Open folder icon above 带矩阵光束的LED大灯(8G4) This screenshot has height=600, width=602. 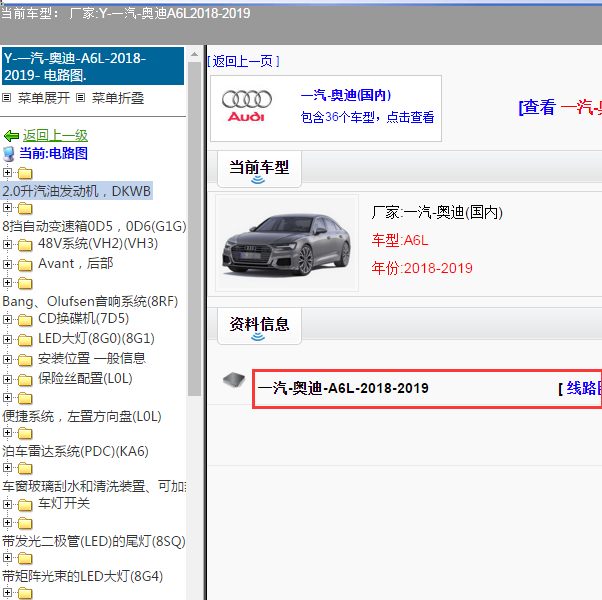click(25, 558)
